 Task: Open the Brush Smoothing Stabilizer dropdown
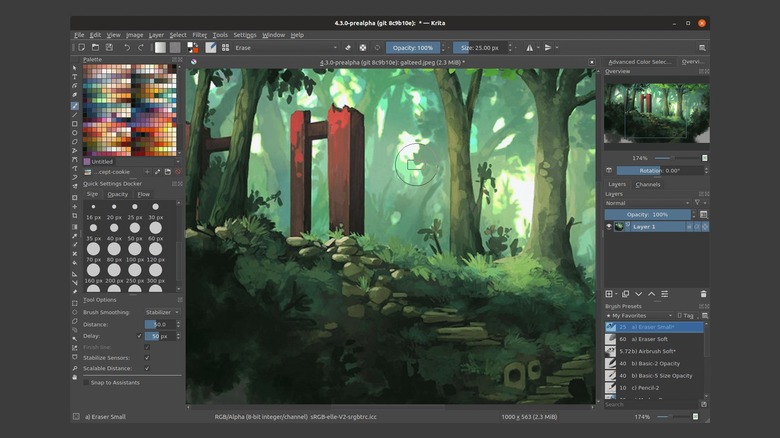(162, 312)
